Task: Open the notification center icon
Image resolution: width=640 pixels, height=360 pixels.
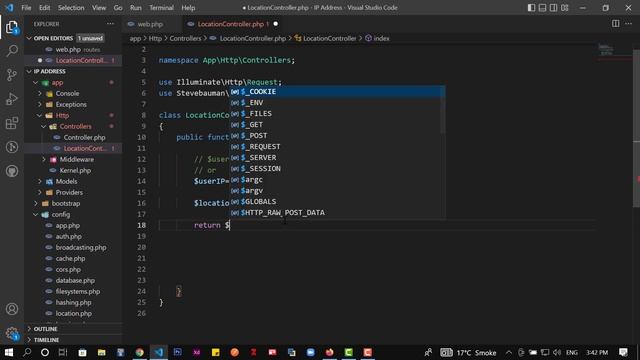Action: [x=623, y=352]
